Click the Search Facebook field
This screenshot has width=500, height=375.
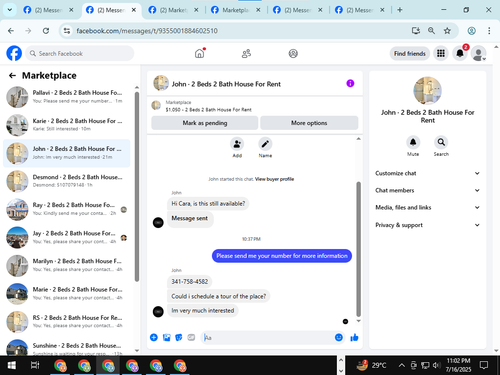click(x=80, y=53)
